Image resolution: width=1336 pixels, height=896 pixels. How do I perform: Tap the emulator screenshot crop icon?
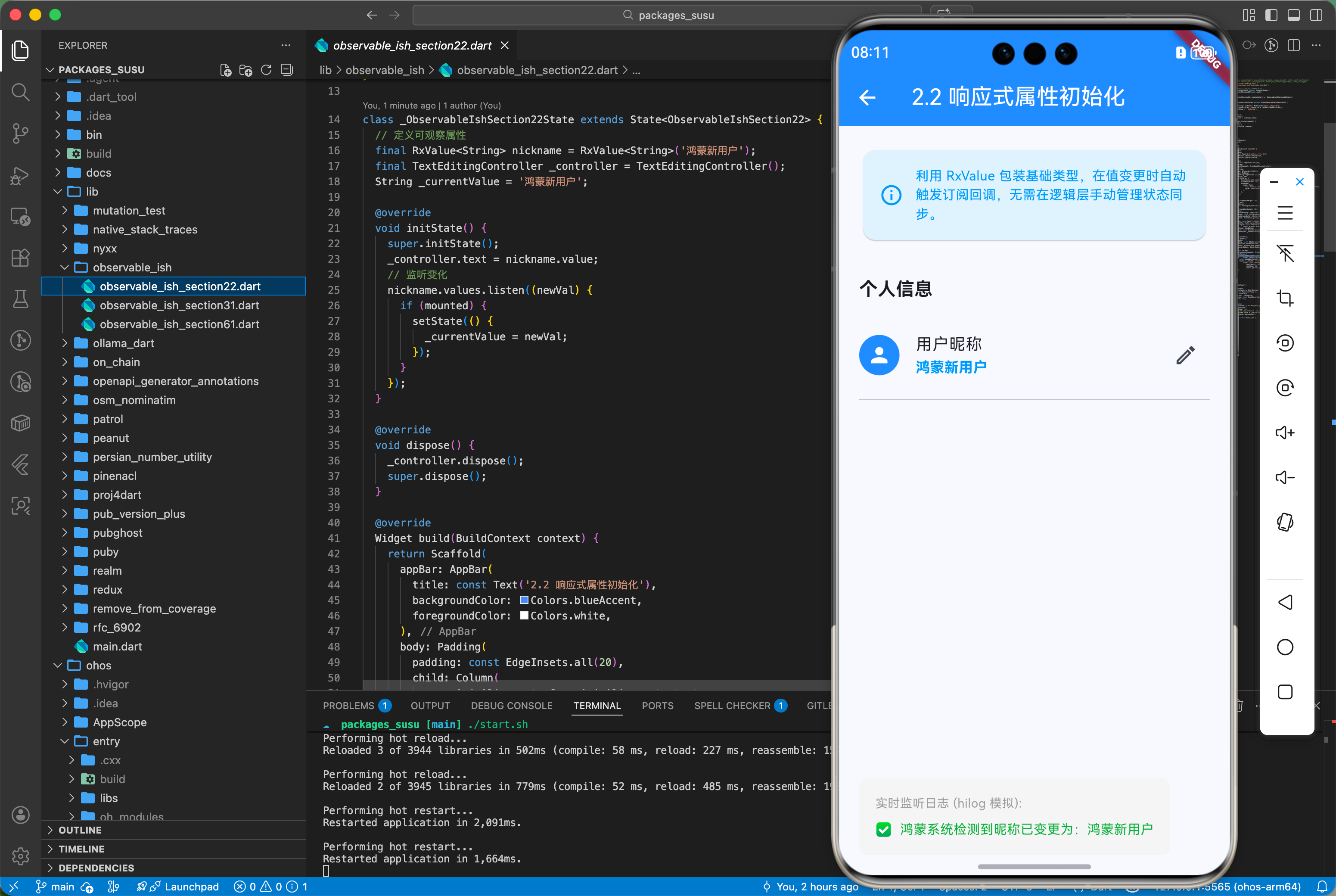1285,298
